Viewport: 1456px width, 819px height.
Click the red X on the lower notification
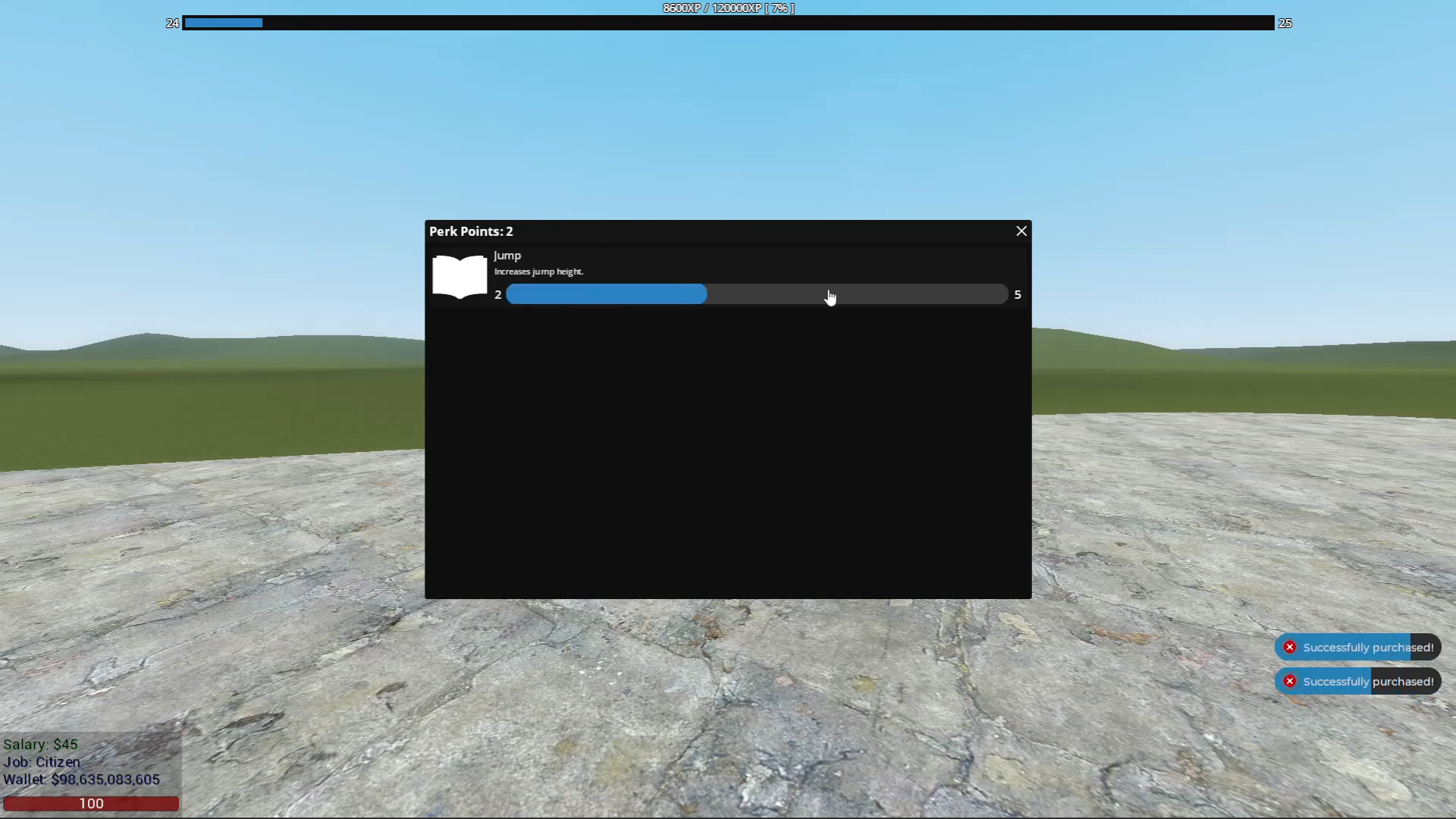(1290, 681)
